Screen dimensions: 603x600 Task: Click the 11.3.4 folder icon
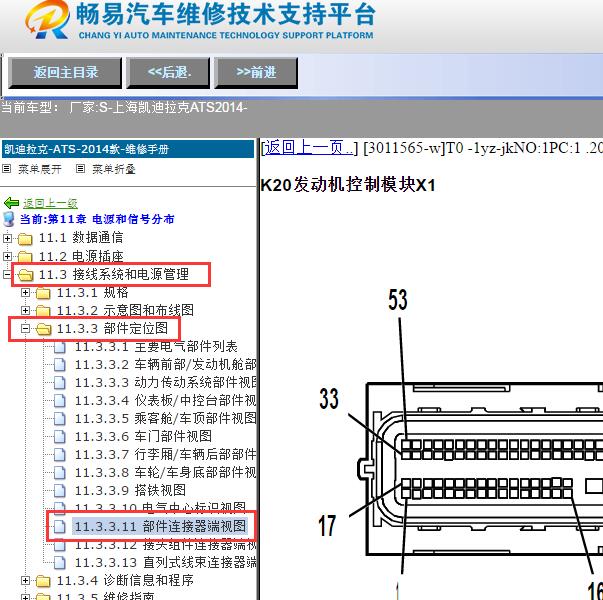coord(43,581)
